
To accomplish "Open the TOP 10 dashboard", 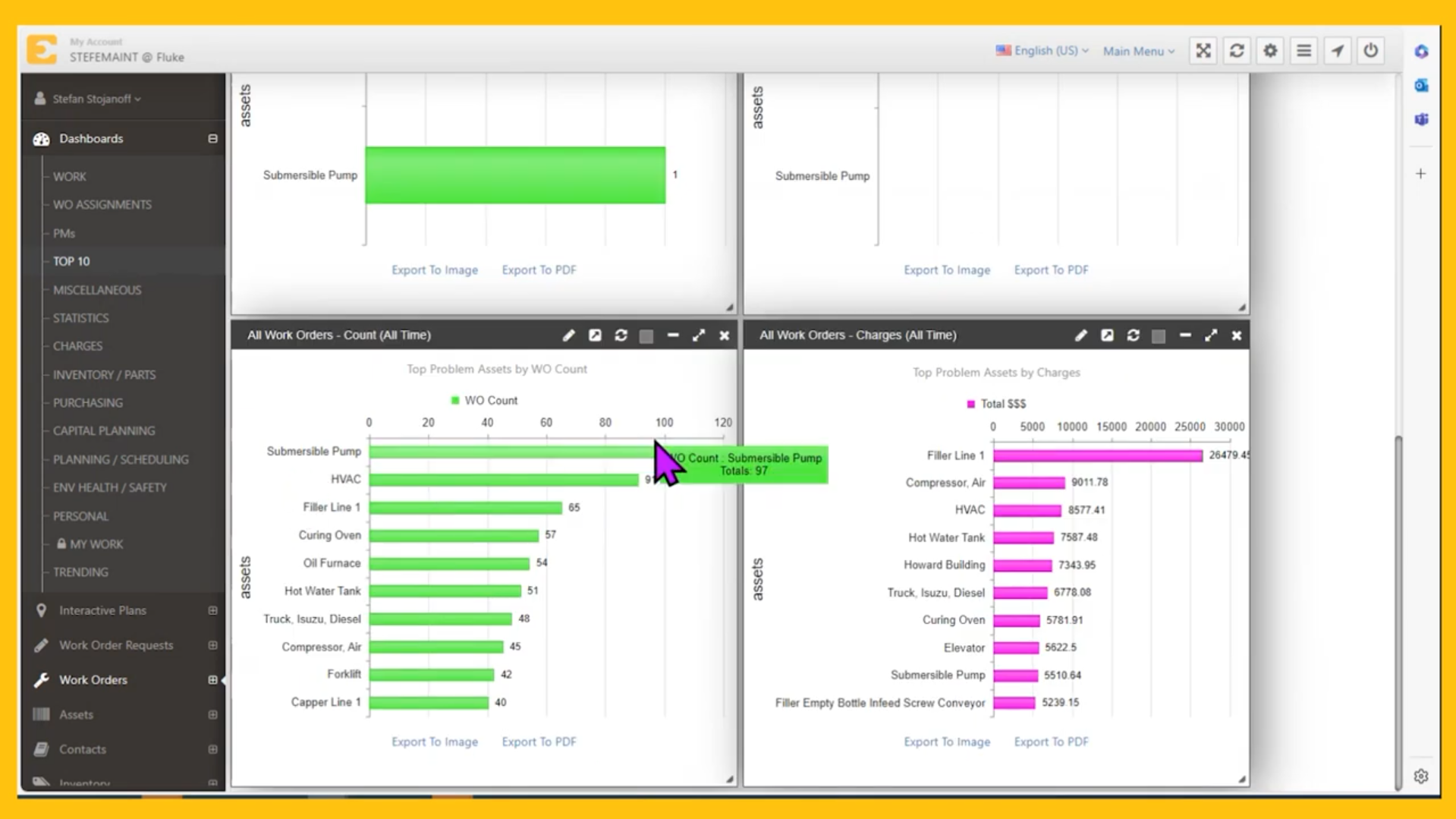I will click(71, 261).
